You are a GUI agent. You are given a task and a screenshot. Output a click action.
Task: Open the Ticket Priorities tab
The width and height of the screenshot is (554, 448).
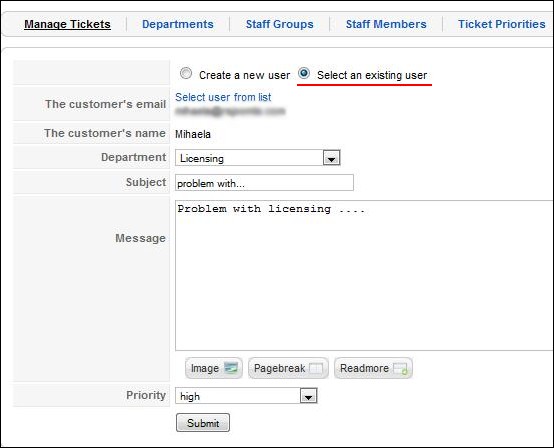coord(501,24)
